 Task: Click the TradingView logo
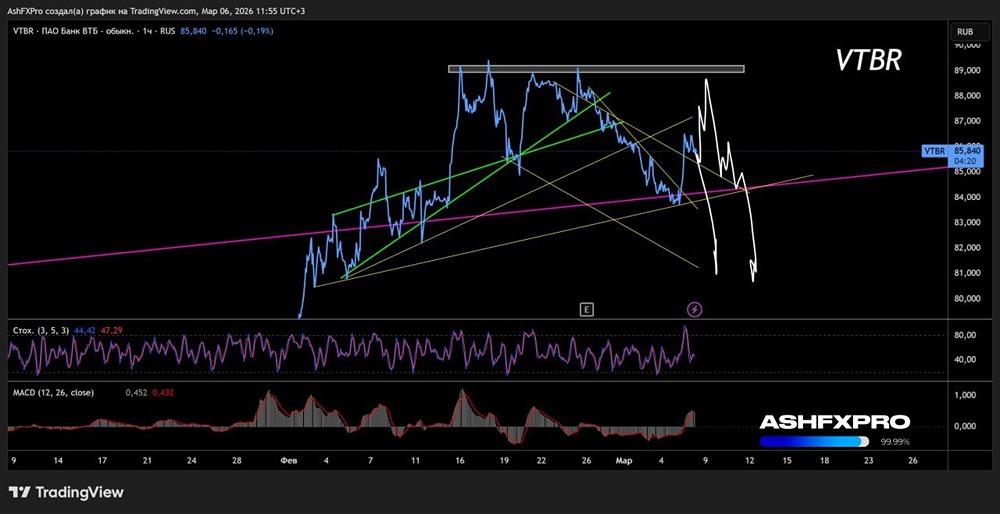(66, 492)
